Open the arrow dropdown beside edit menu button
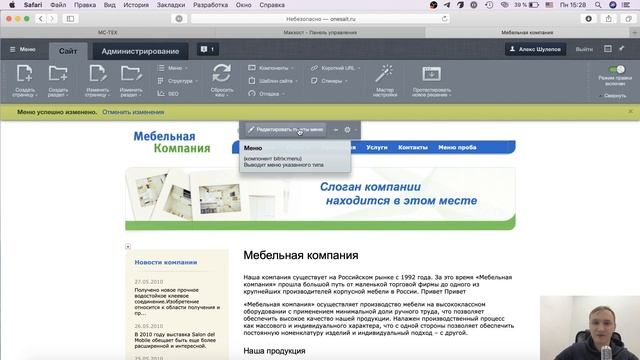Viewport: 640px width, 360px height. [336, 130]
